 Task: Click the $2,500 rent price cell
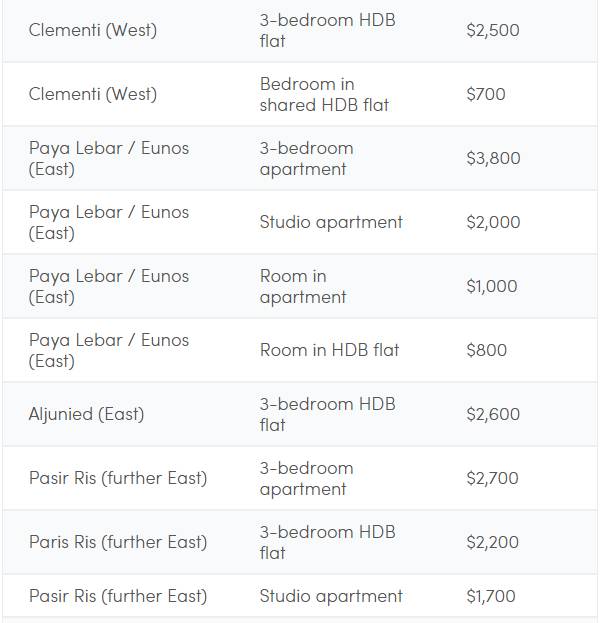pos(492,30)
